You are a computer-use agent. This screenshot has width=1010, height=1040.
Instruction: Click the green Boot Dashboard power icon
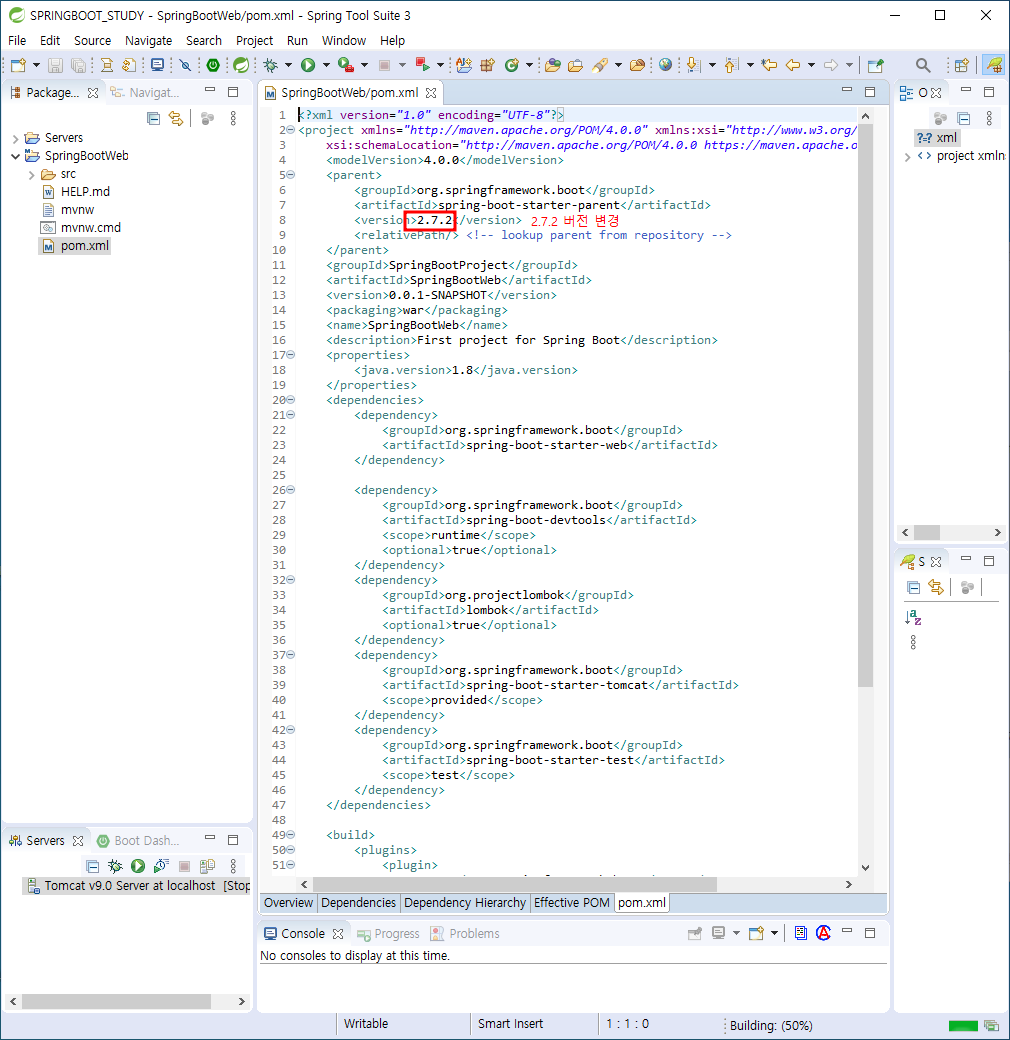(213, 65)
